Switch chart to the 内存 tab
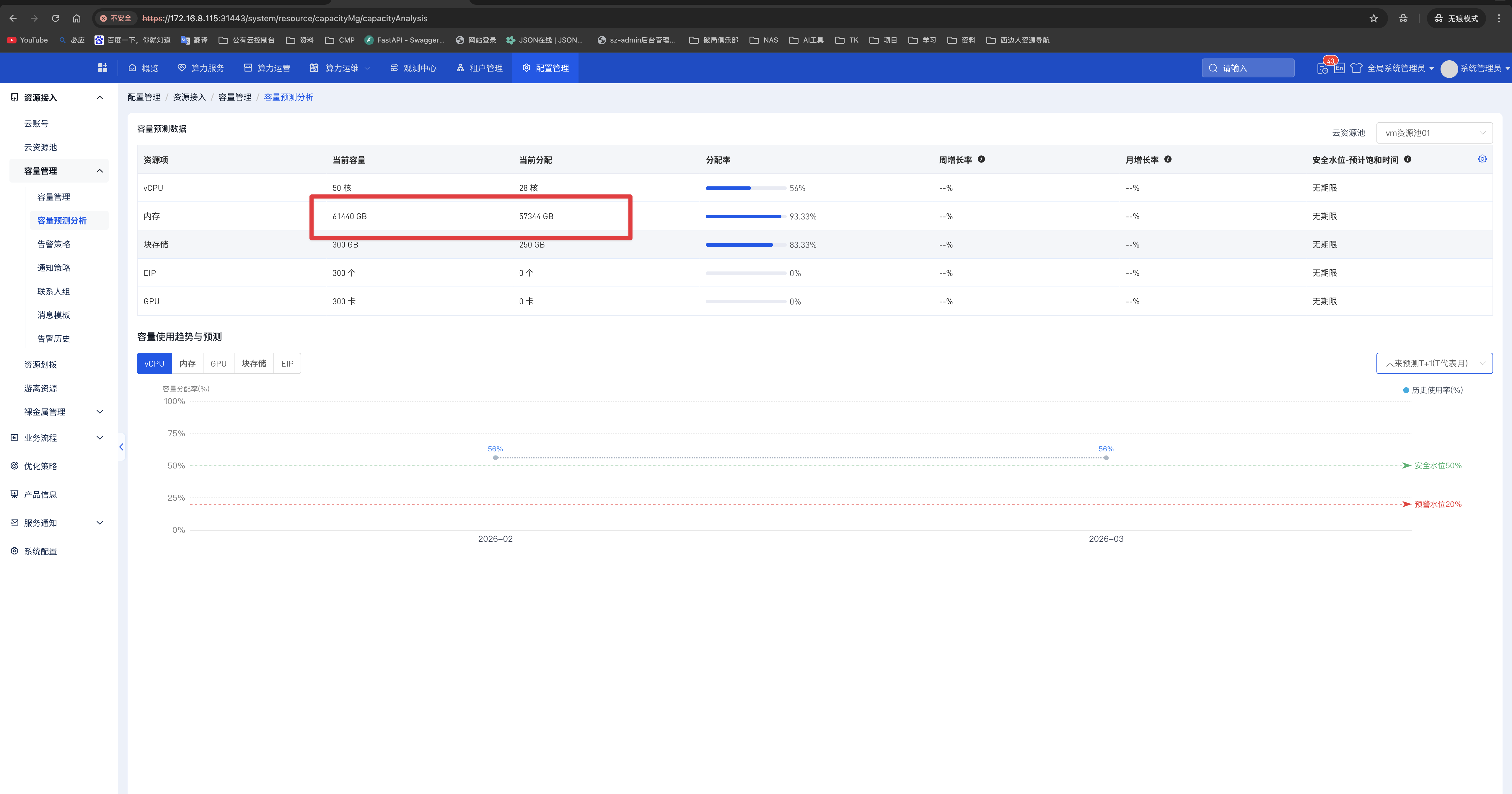The image size is (1512, 794). [x=187, y=364]
